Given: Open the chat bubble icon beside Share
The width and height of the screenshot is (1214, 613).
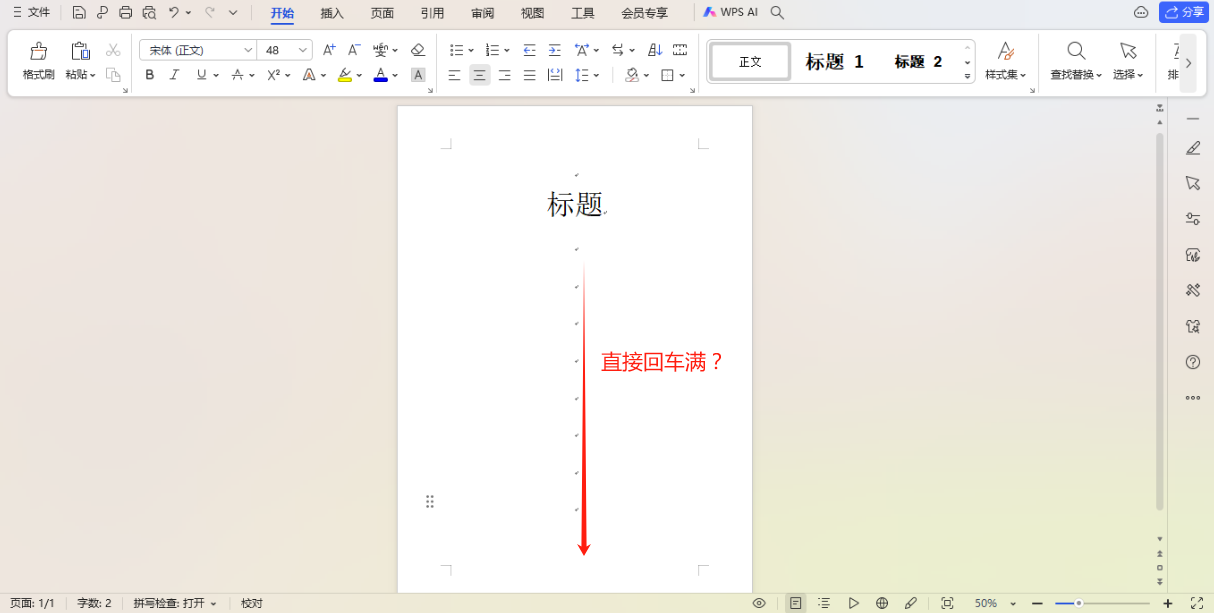Looking at the screenshot, I should click(1141, 12).
